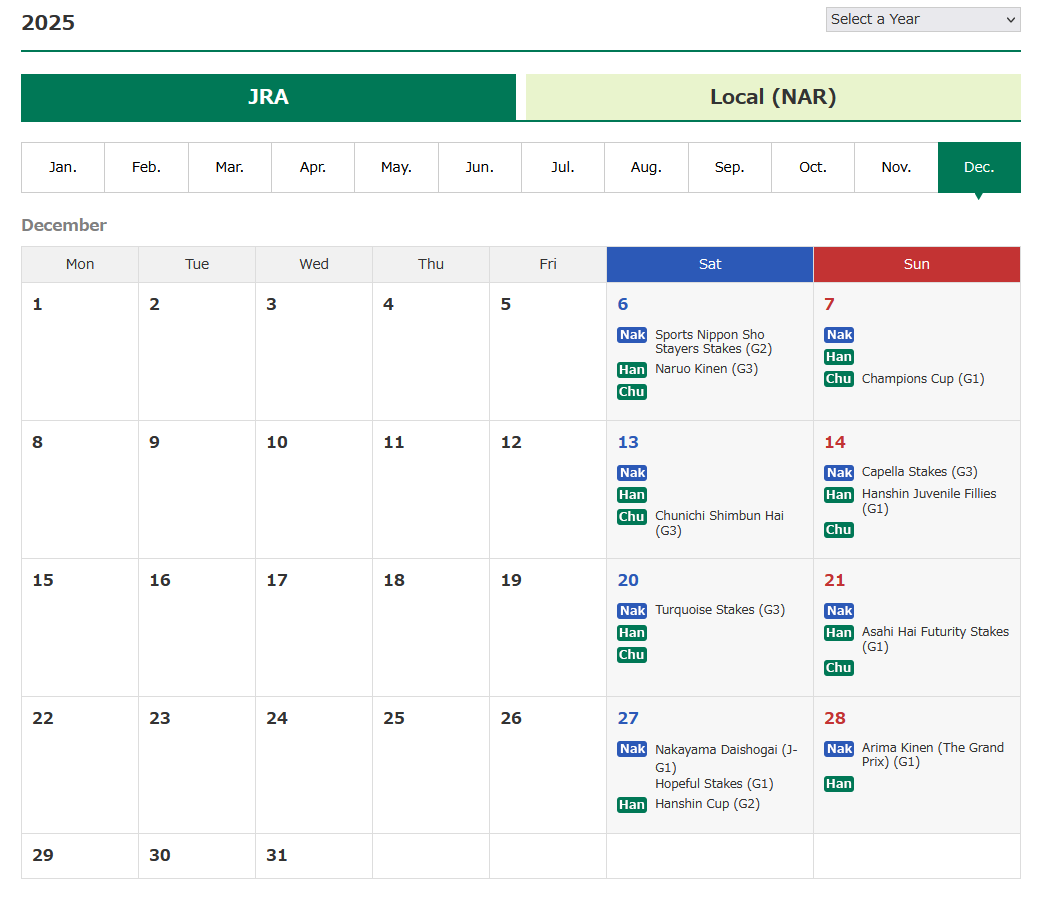Click Chu badge on December 14

[x=839, y=530]
